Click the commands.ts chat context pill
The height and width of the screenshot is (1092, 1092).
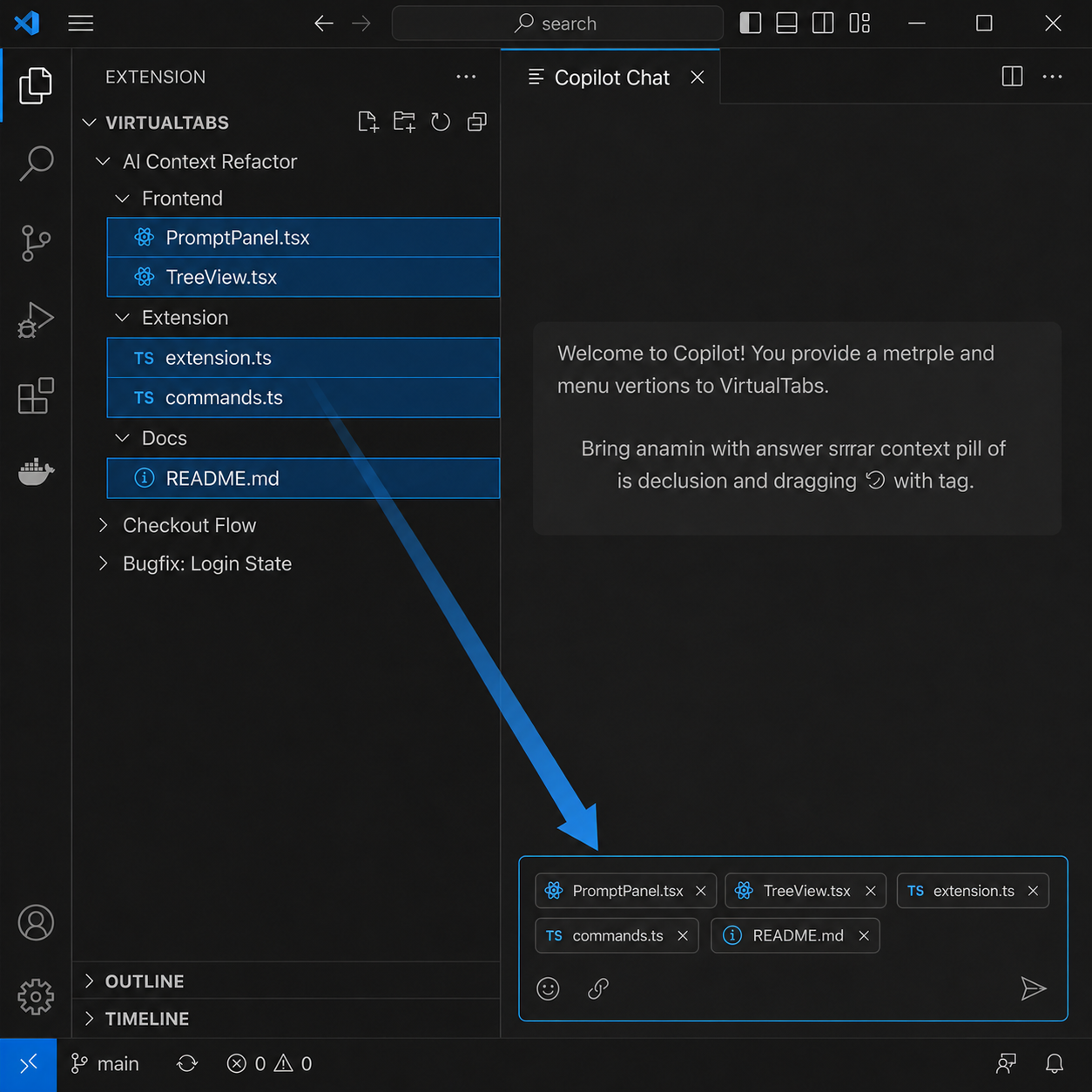click(x=617, y=935)
